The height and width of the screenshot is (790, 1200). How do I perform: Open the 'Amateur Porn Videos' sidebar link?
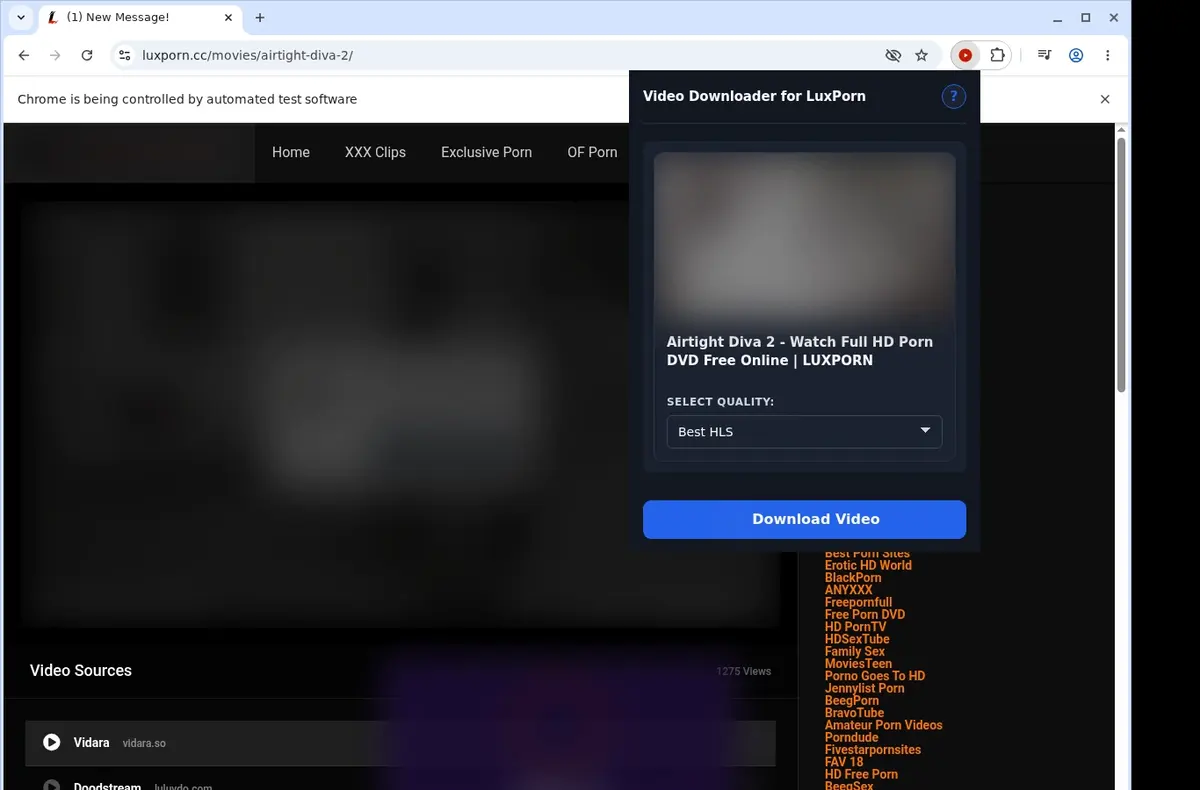[884, 725]
